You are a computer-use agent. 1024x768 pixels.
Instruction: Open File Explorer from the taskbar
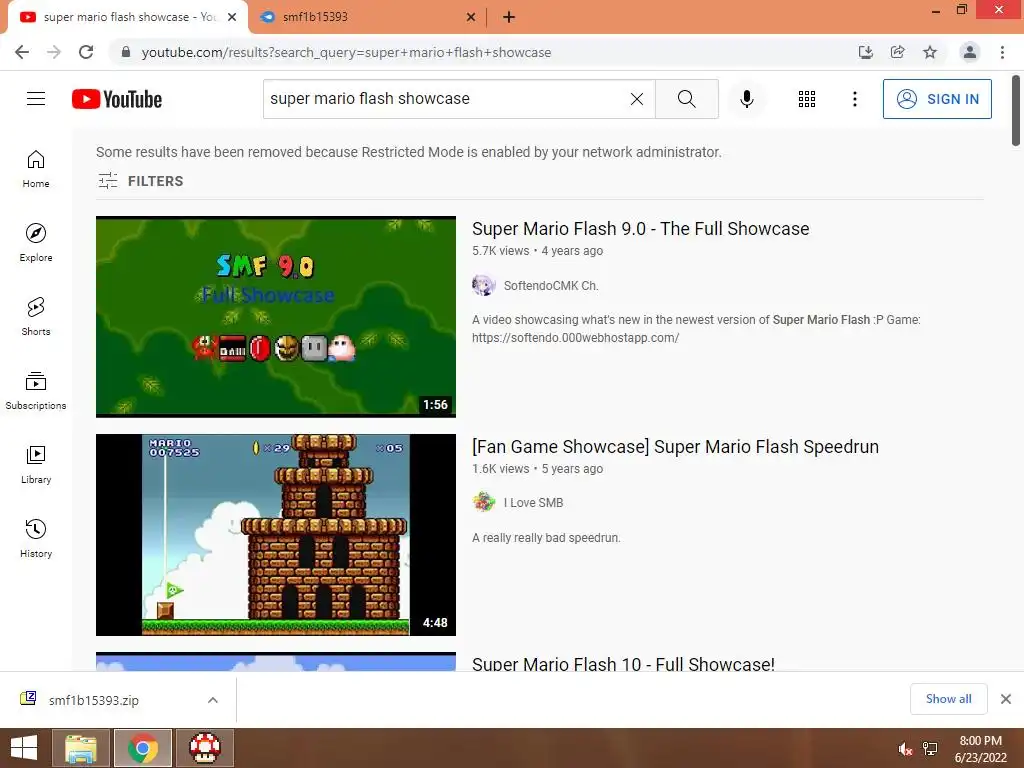[x=80, y=748]
